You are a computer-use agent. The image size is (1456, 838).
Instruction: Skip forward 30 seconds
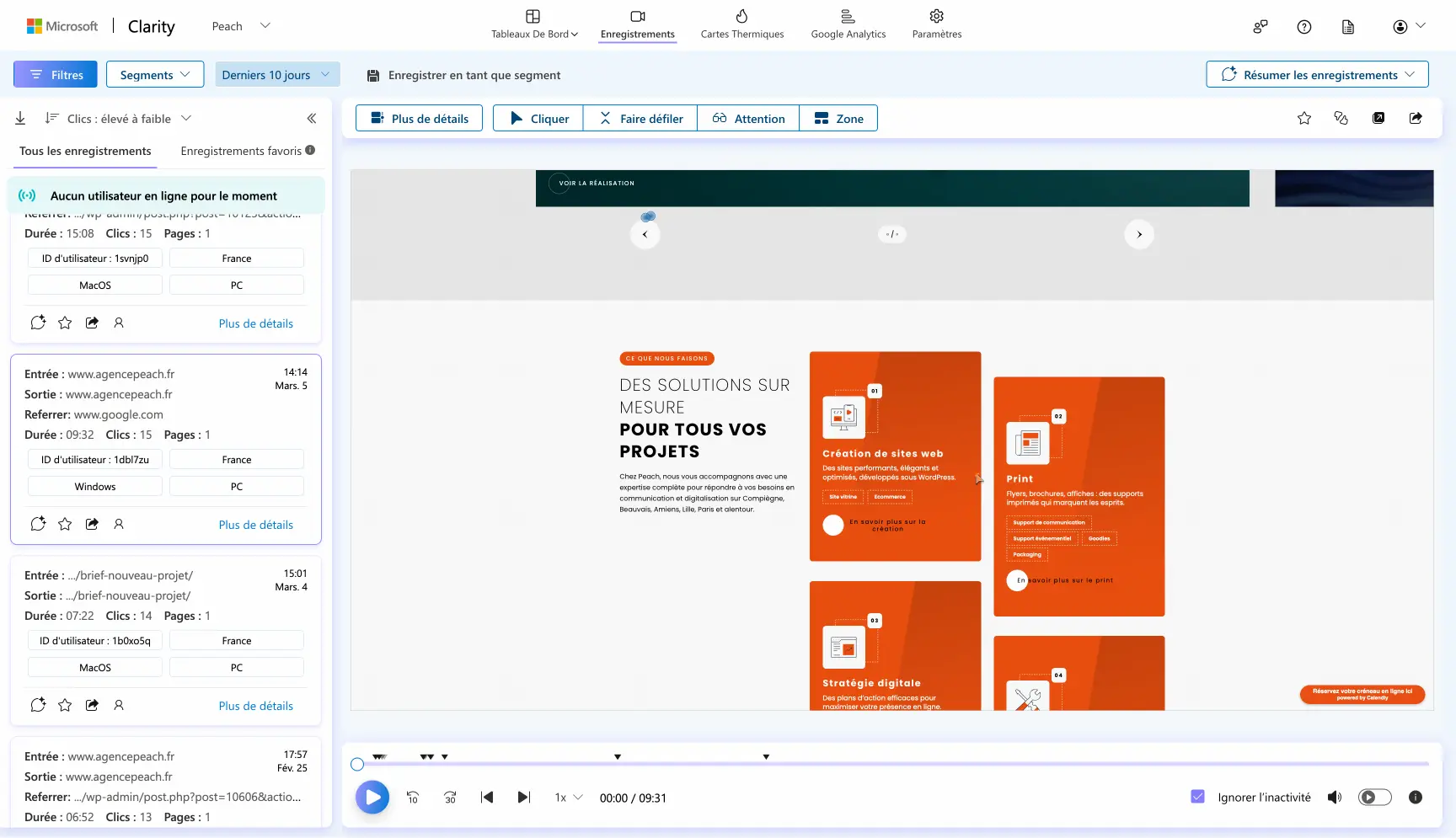tap(450, 798)
